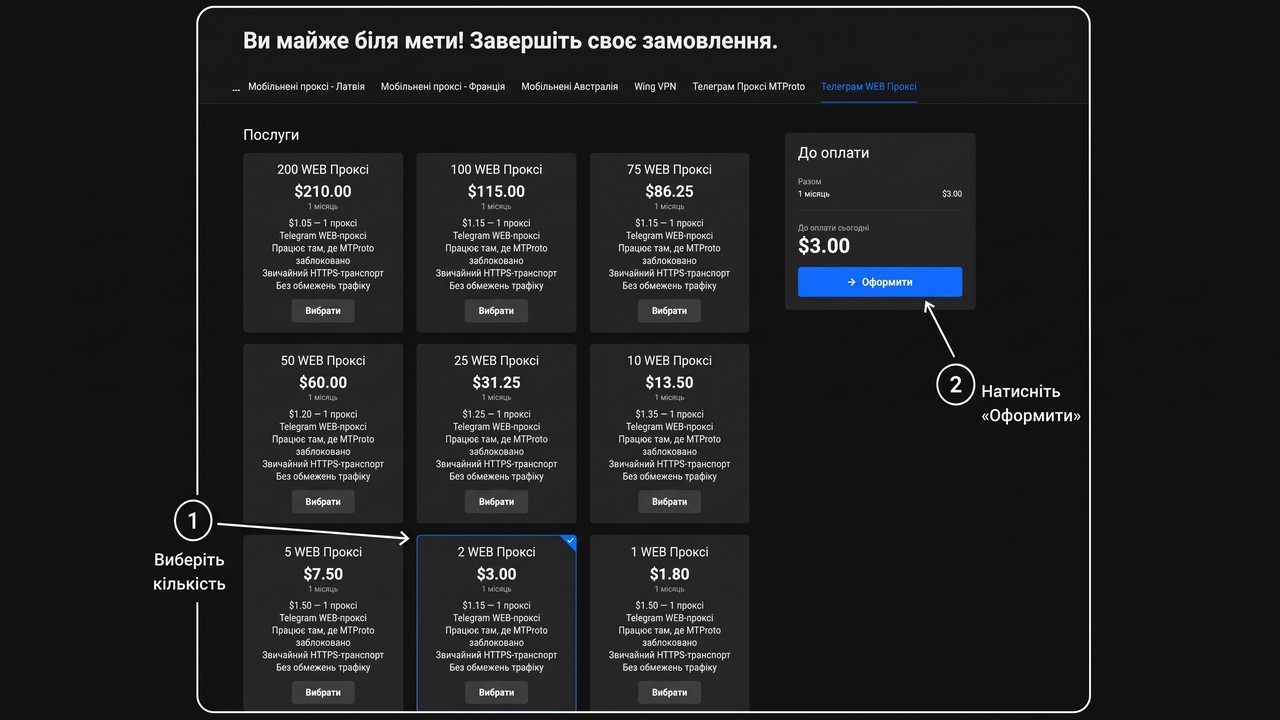Screen dimensions: 1280x720
Task: Hit Вибрати for the 1 WEB Проксі plan
Action: (x=670, y=693)
